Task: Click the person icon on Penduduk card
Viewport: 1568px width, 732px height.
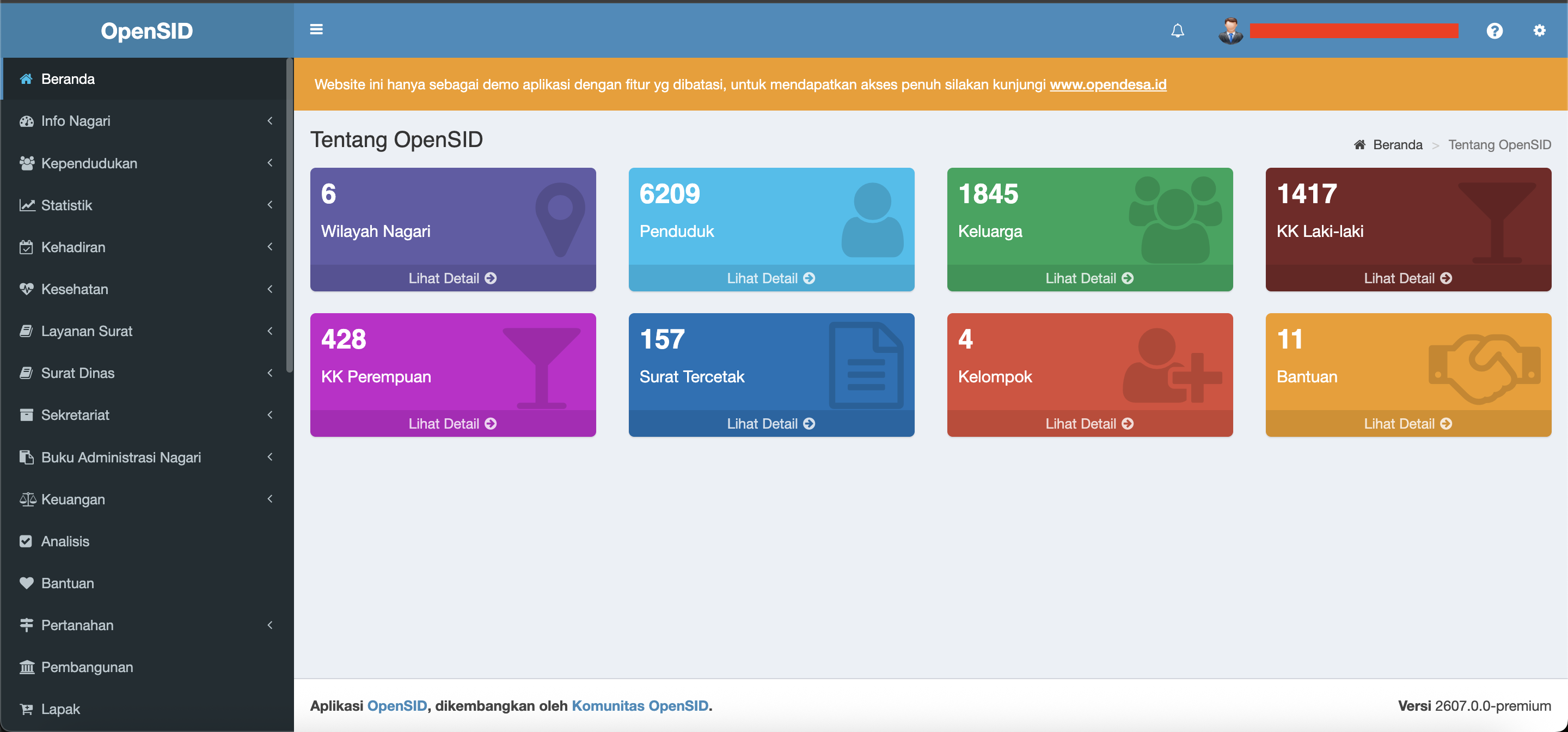Action: [872, 219]
